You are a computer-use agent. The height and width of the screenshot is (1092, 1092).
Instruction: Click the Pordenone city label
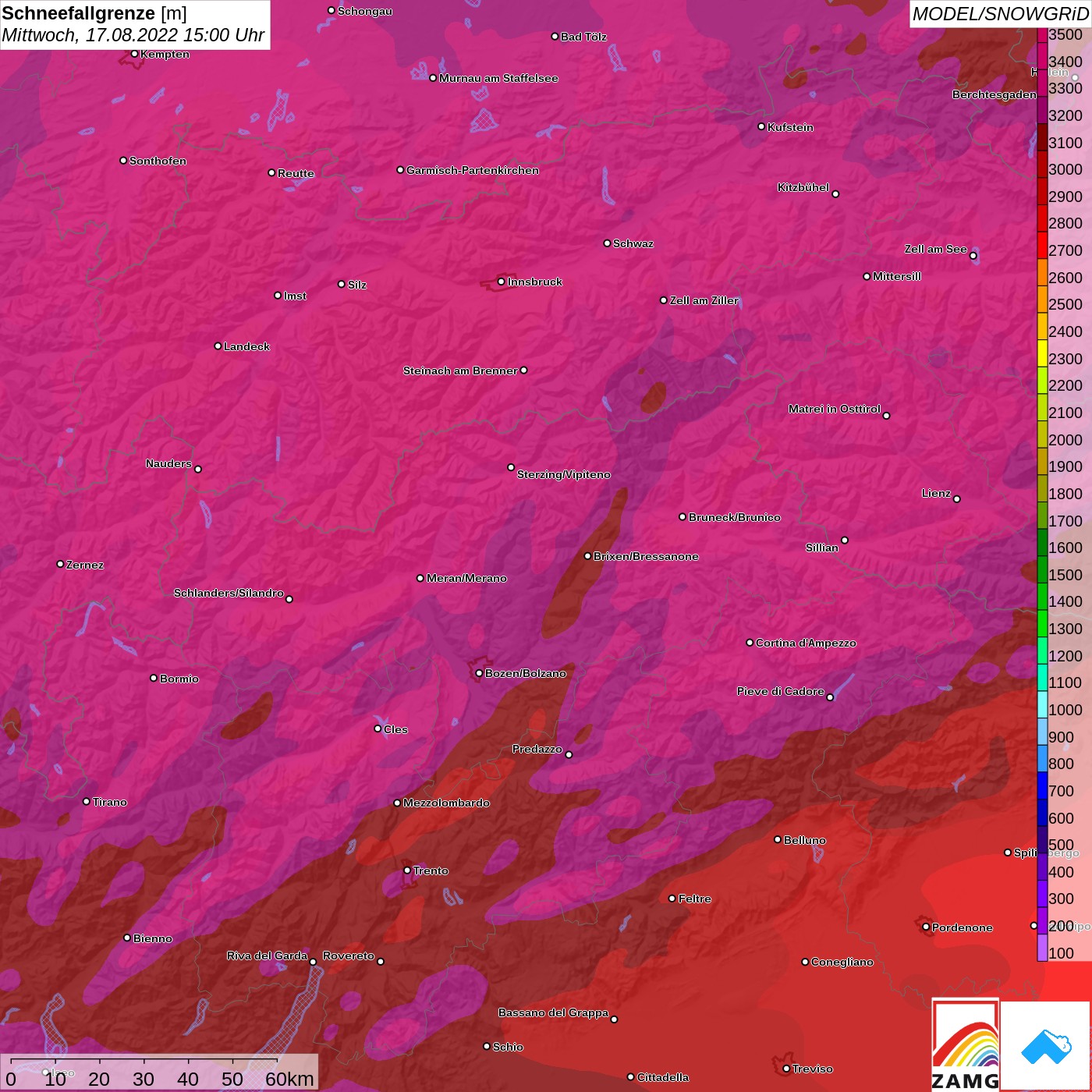click(962, 927)
